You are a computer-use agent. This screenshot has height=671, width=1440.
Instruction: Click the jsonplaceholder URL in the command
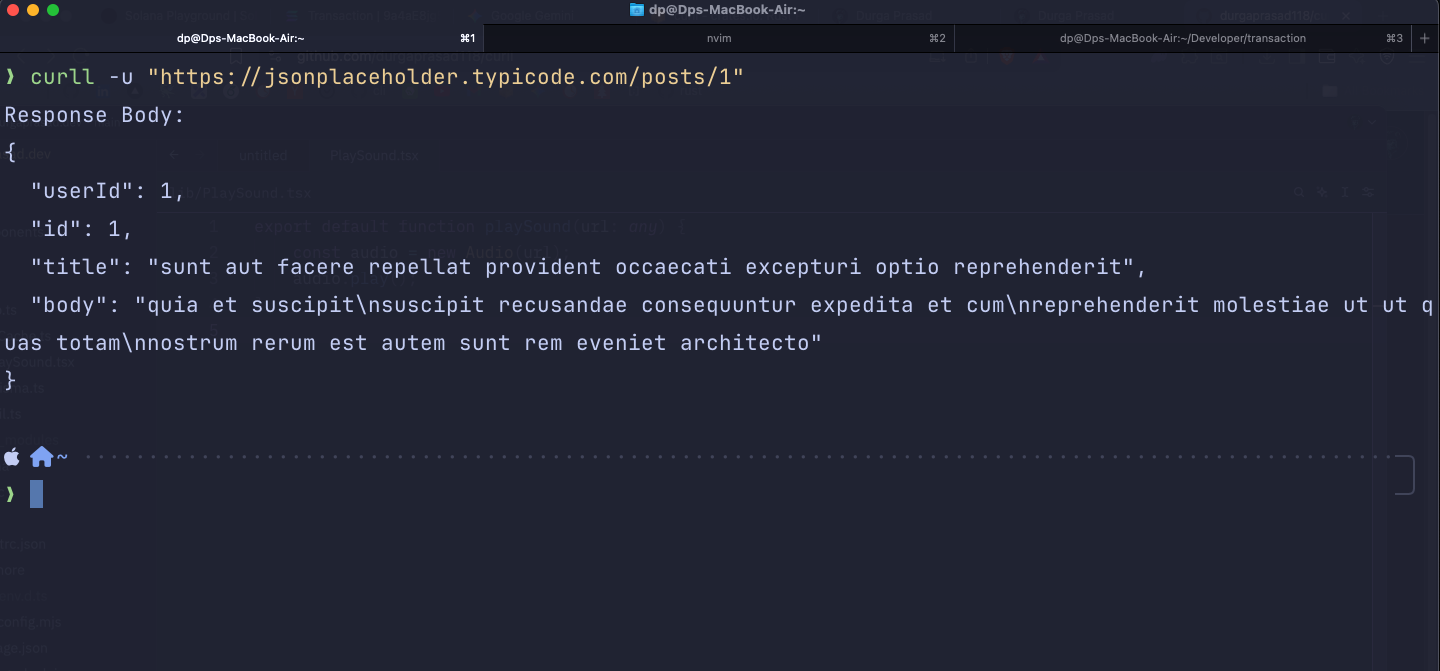[446, 77]
